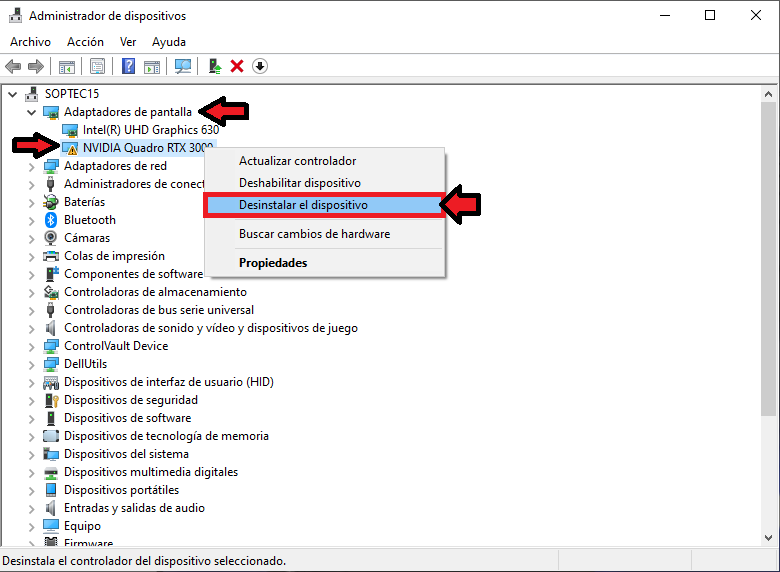Click the Adaptadores de pantalla category icon

tap(51, 112)
